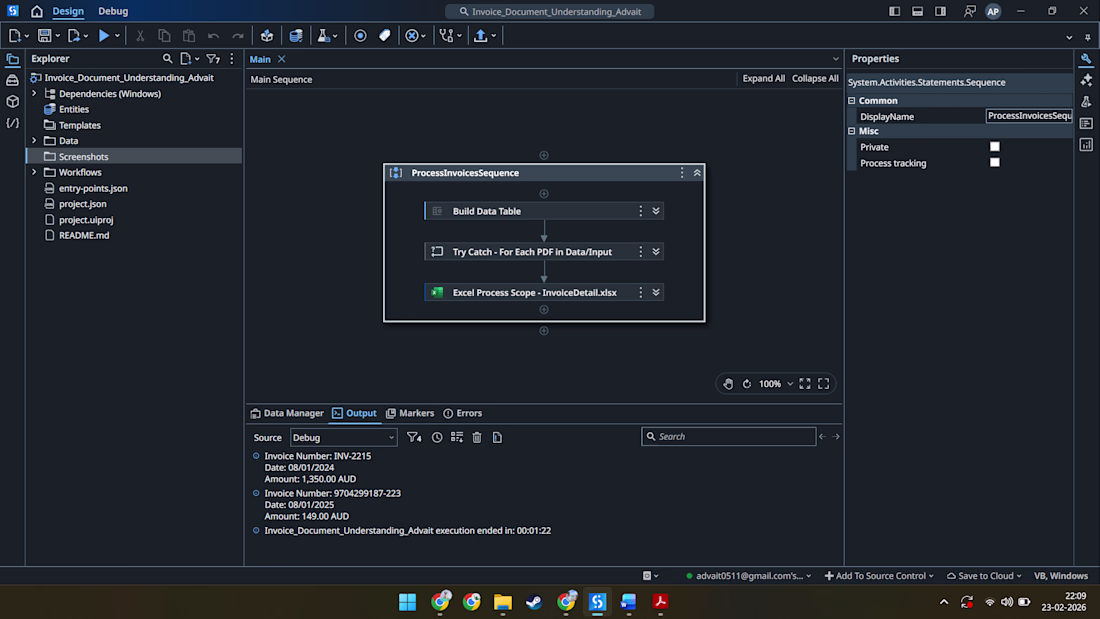The height and width of the screenshot is (619, 1100).
Task: Switch to the Debug ribbon tab
Action: coord(113,11)
